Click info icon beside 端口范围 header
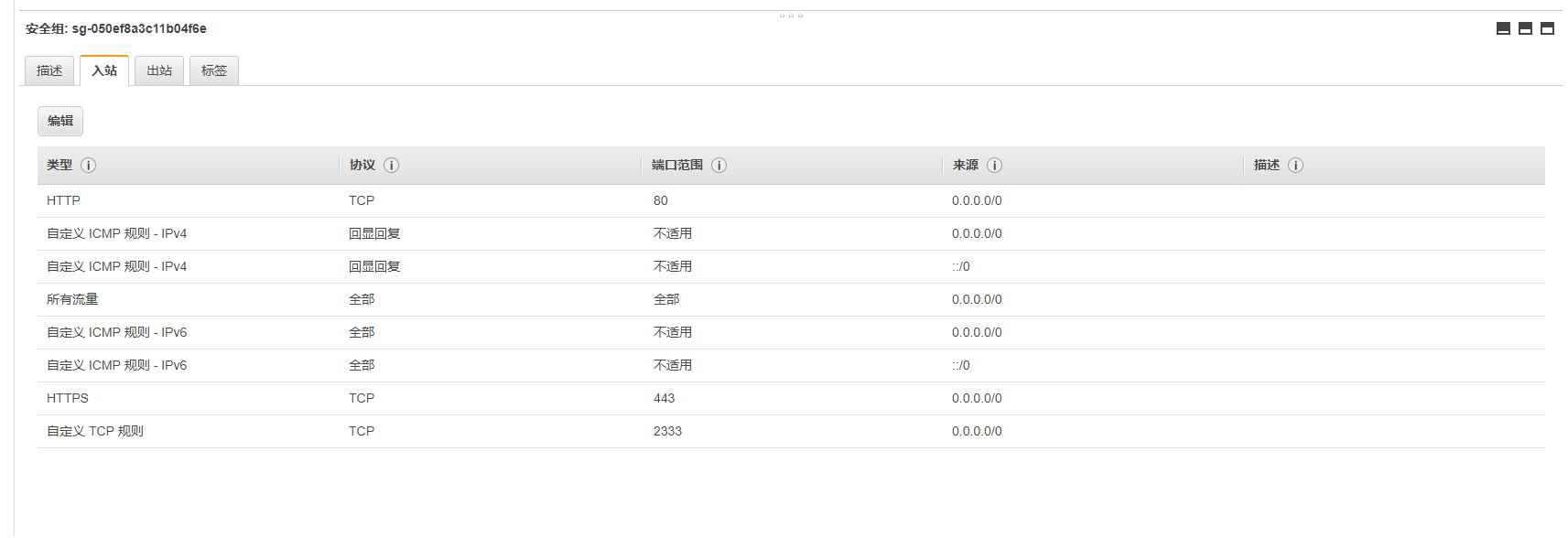Image resolution: width=1568 pixels, height=538 pixels. click(719, 166)
